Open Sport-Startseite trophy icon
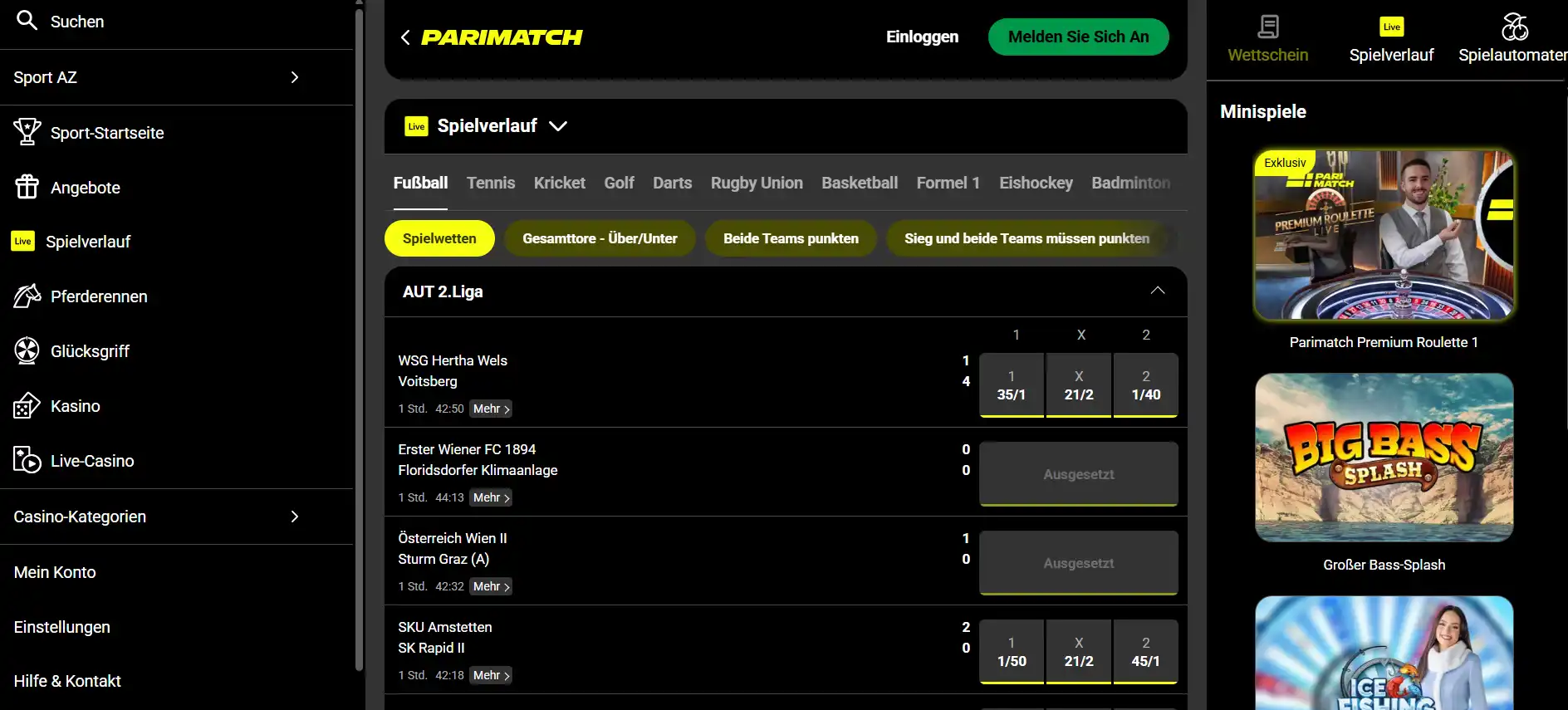 click(x=27, y=132)
